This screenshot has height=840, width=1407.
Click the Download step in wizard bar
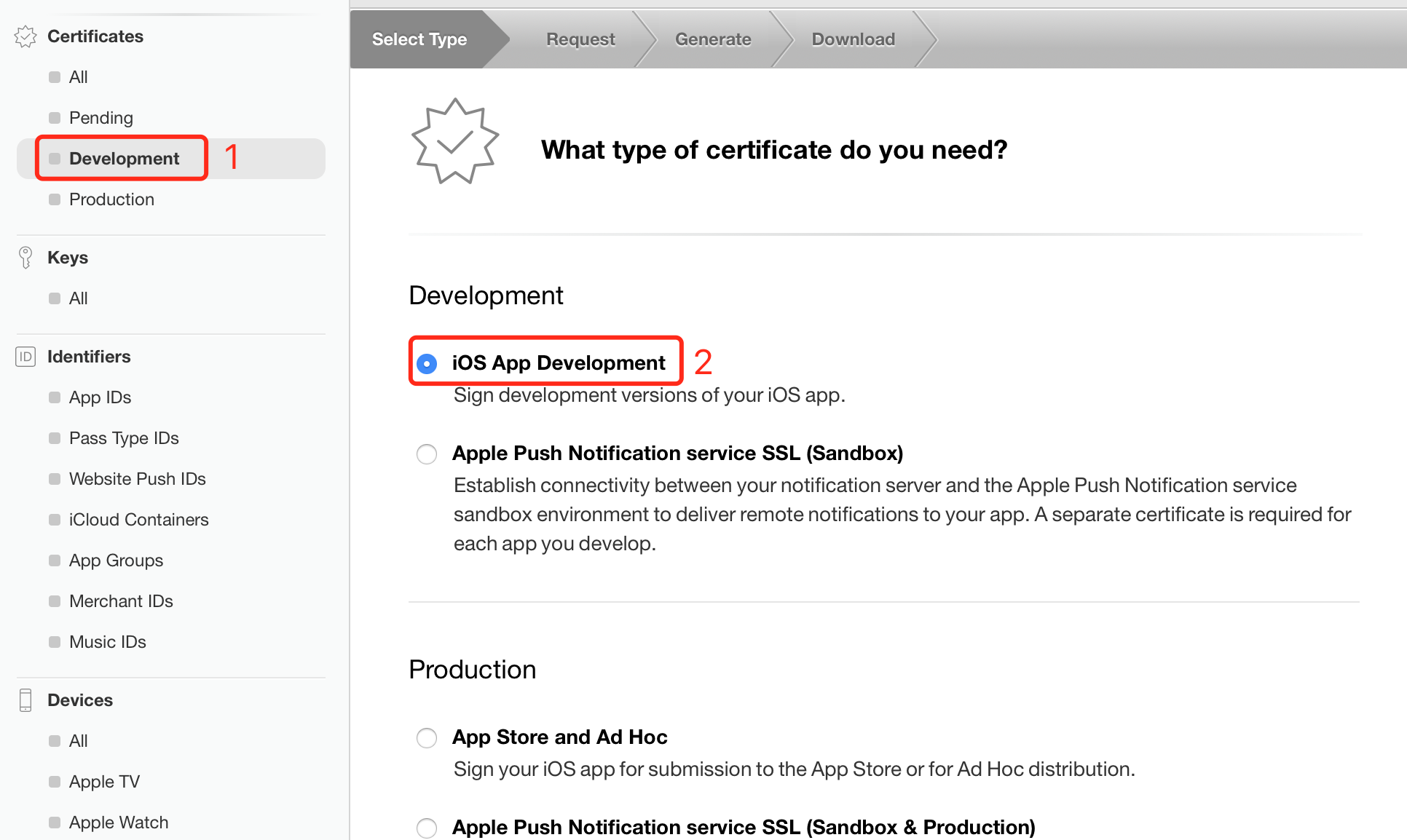(853, 39)
